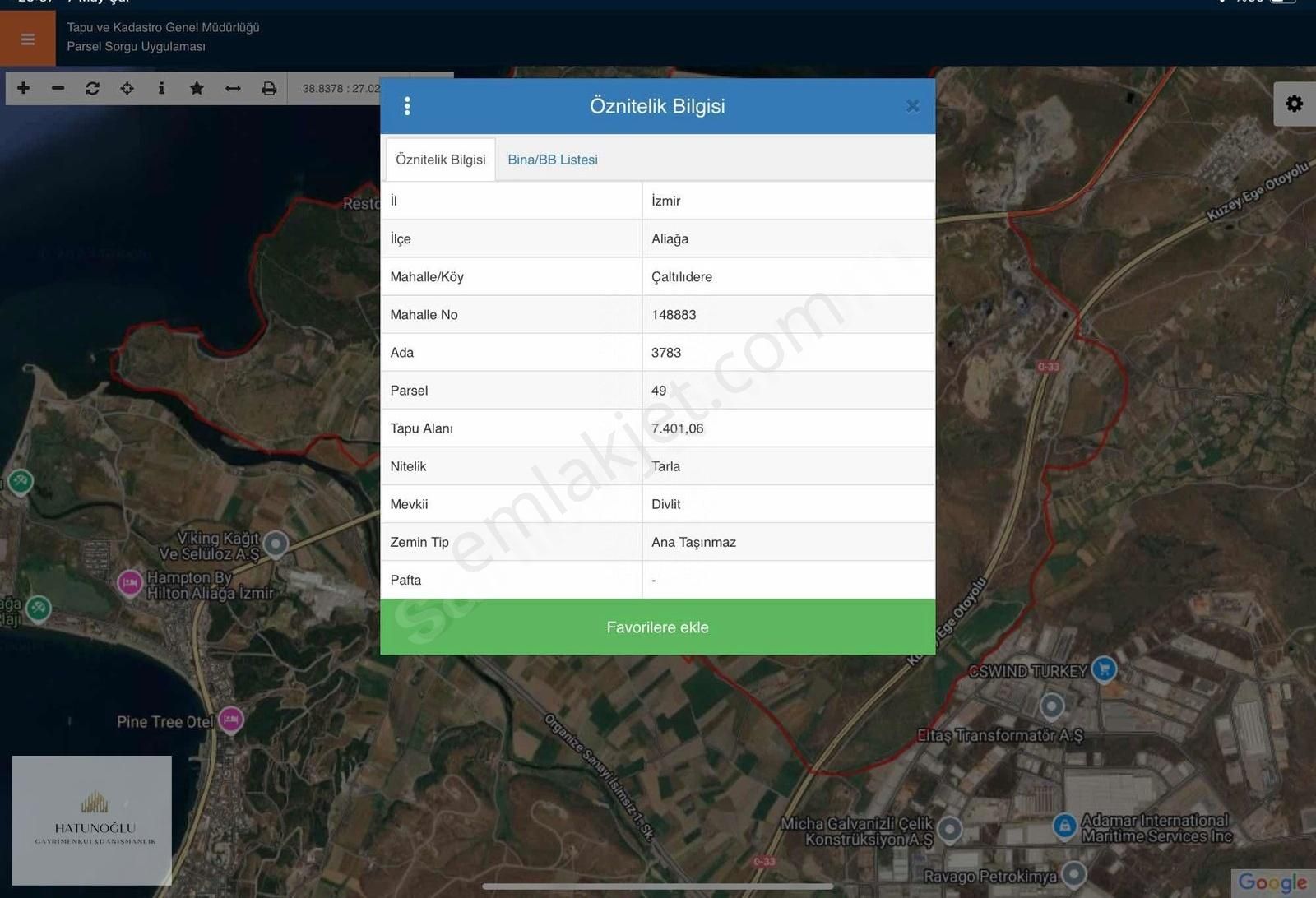Click the Mahalle/Köy label
Viewport: 1316px width, 898px height.
[427, 277]
